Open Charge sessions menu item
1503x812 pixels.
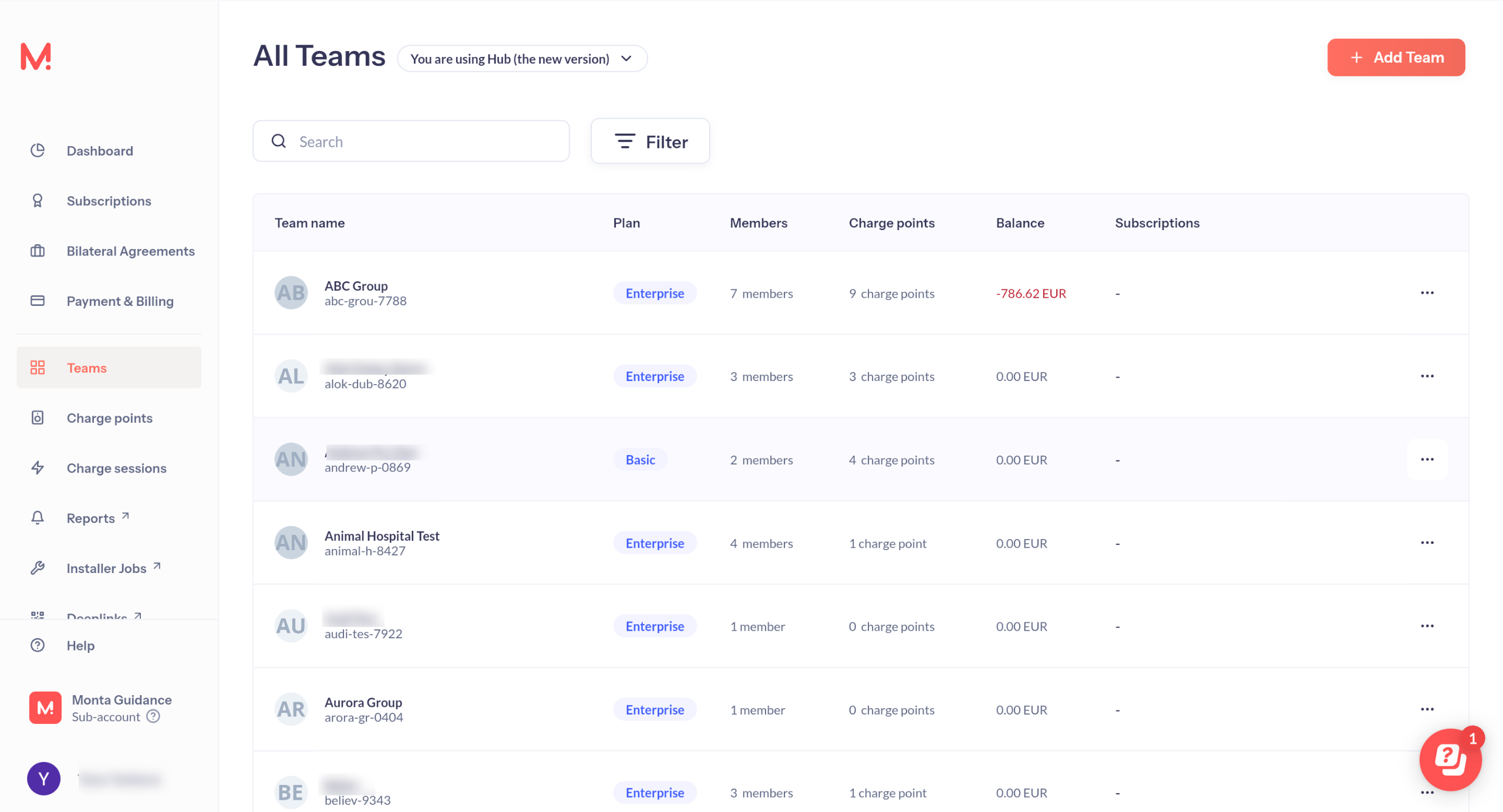tap(116, 468)
